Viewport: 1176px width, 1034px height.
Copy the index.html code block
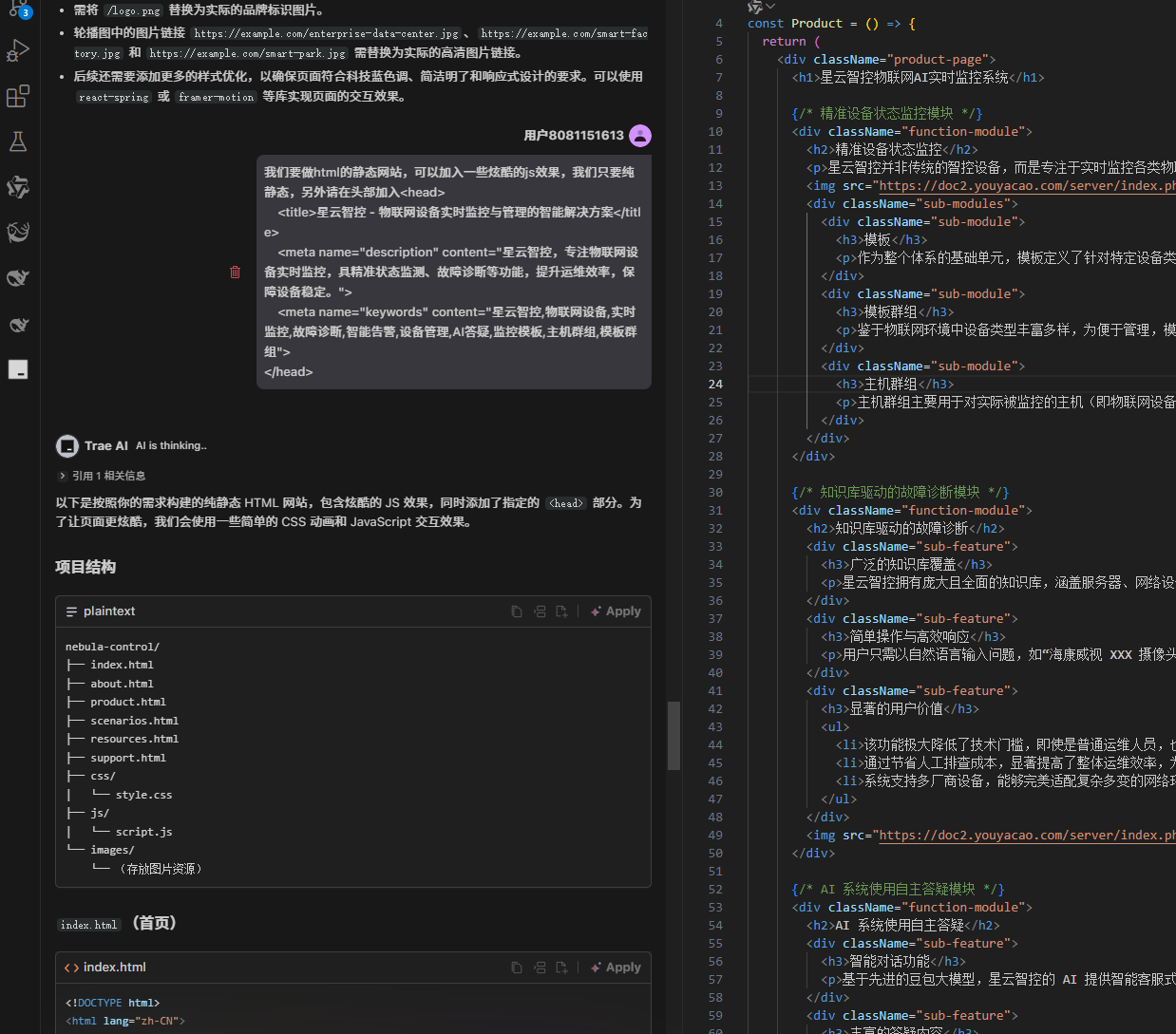click(x=517, y=968)
